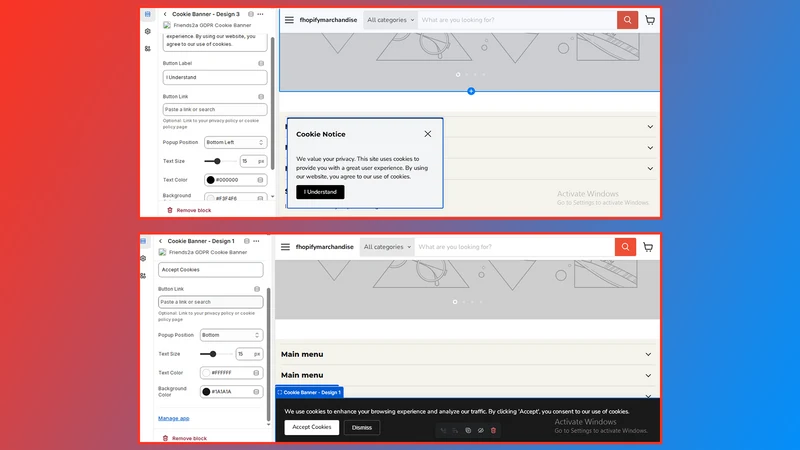The width and height of the screenshot is (800, 450).
Task: Open Sections panel icon in top editor sidebar
Action: coord(147,14)
